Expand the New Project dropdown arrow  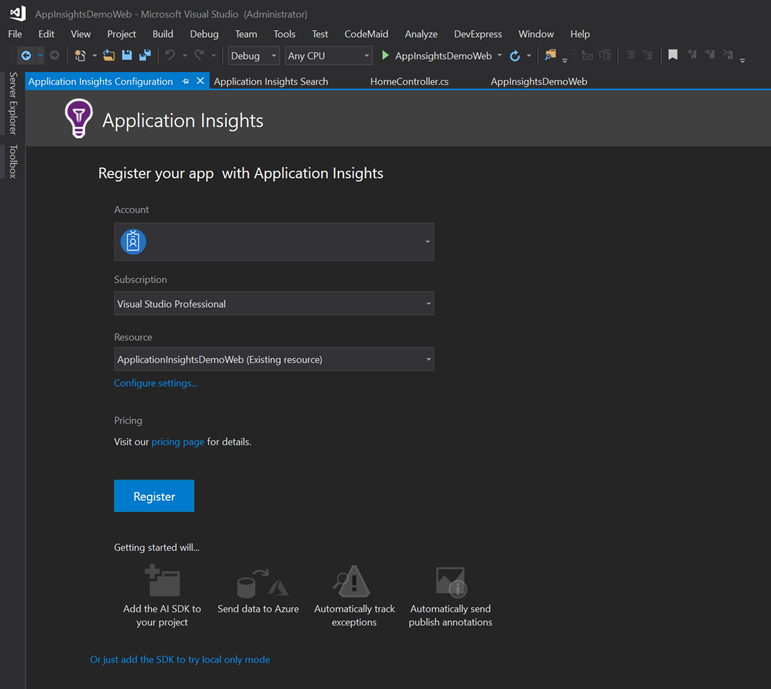pyautogui.click(x=94, y=56)
